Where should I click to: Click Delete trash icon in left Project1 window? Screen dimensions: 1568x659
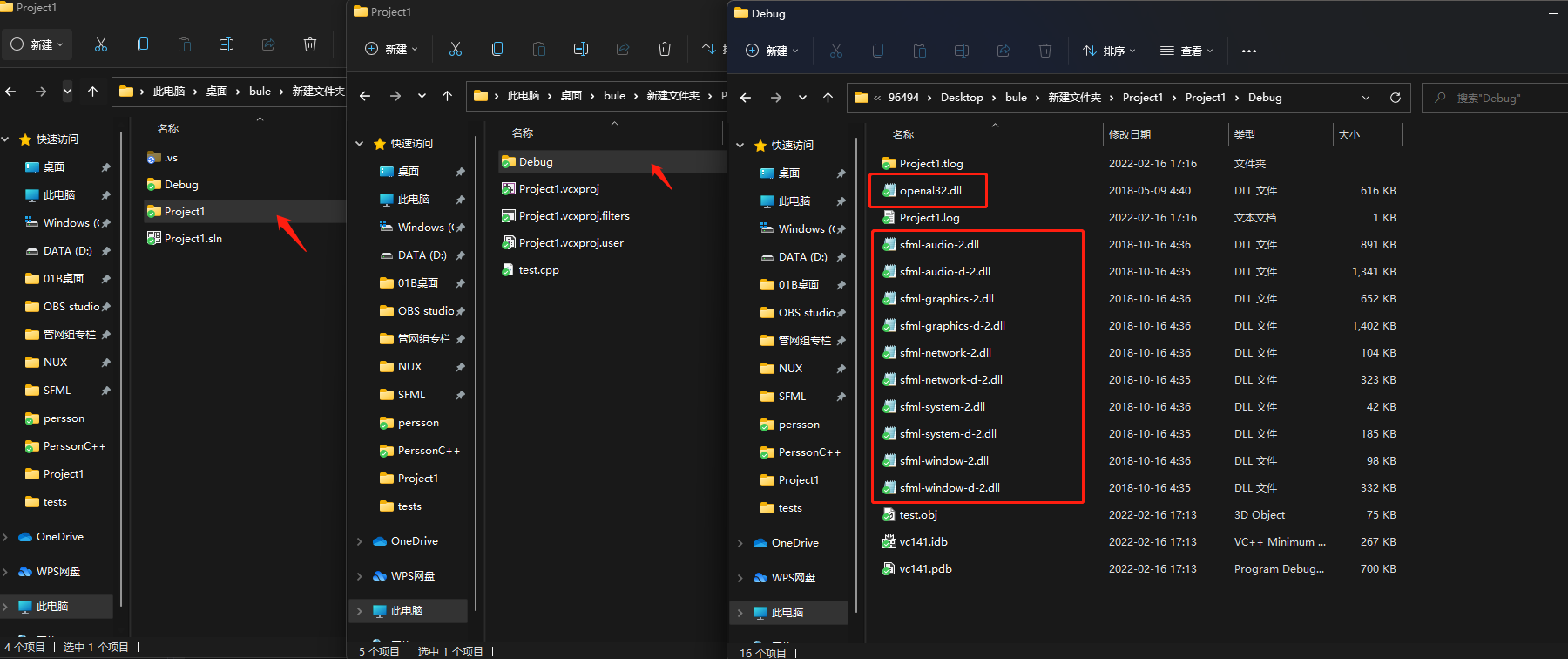(310, 44)
